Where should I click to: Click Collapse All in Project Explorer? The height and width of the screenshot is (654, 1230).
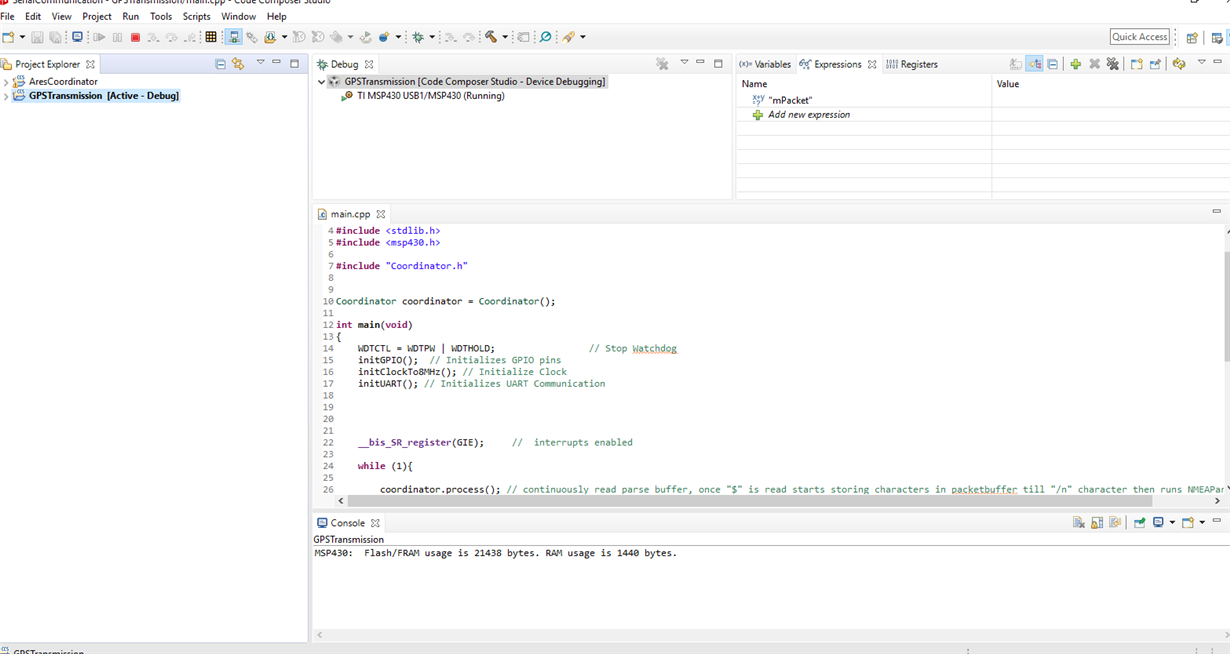click(x=220, y=64)
